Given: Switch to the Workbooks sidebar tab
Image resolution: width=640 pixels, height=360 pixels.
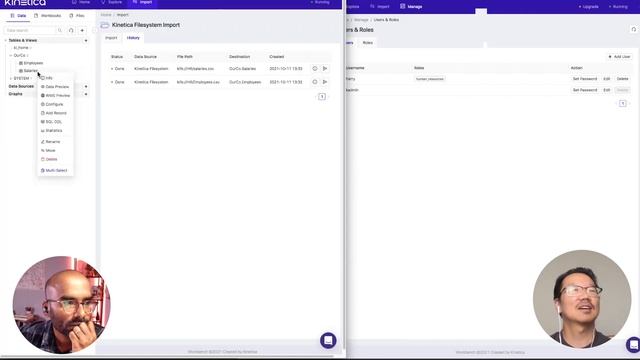Looking at the screenshot, I should tap(48, 16).
